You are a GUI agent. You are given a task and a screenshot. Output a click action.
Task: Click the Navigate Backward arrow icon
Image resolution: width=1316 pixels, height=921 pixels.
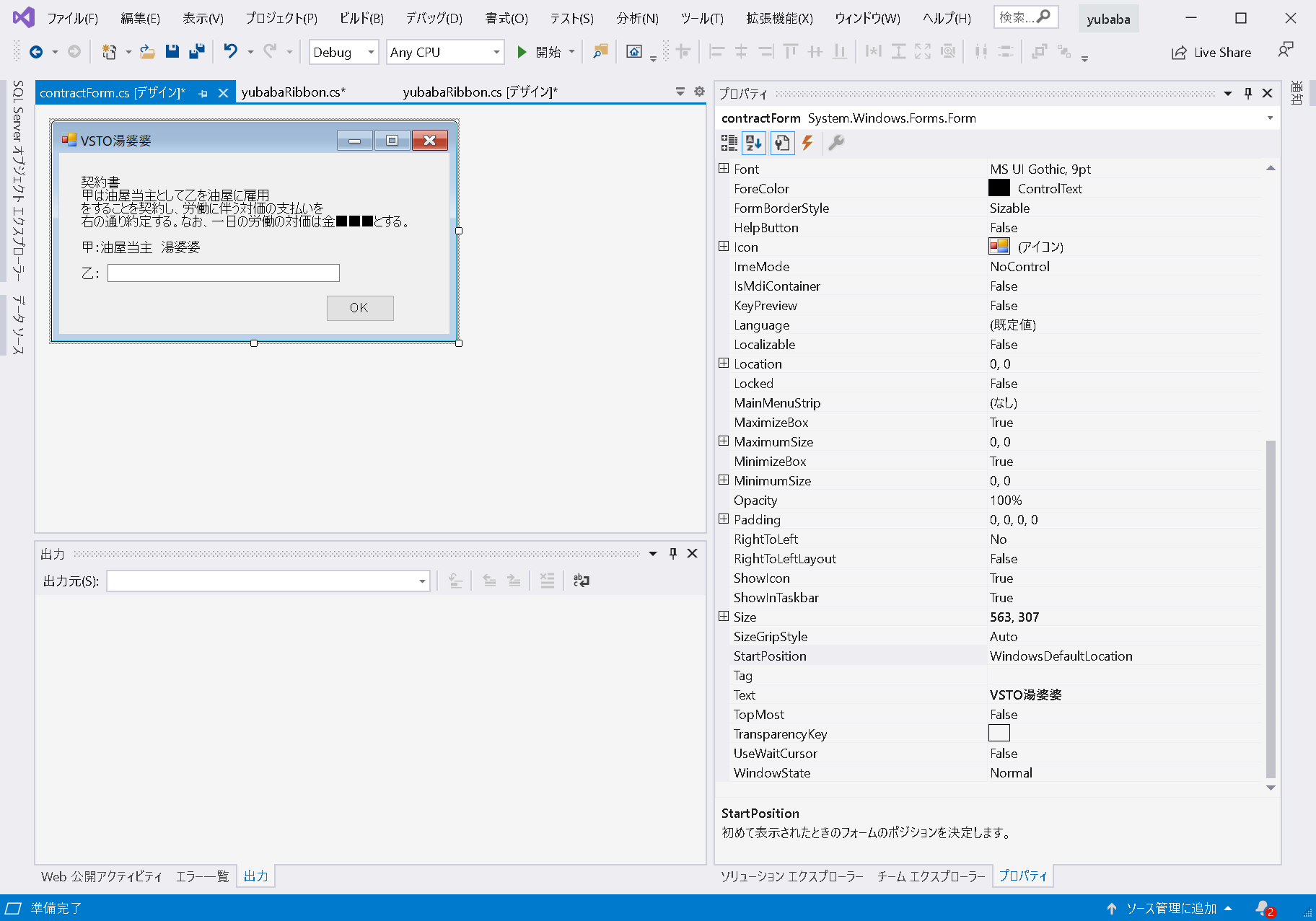[35, 52]
